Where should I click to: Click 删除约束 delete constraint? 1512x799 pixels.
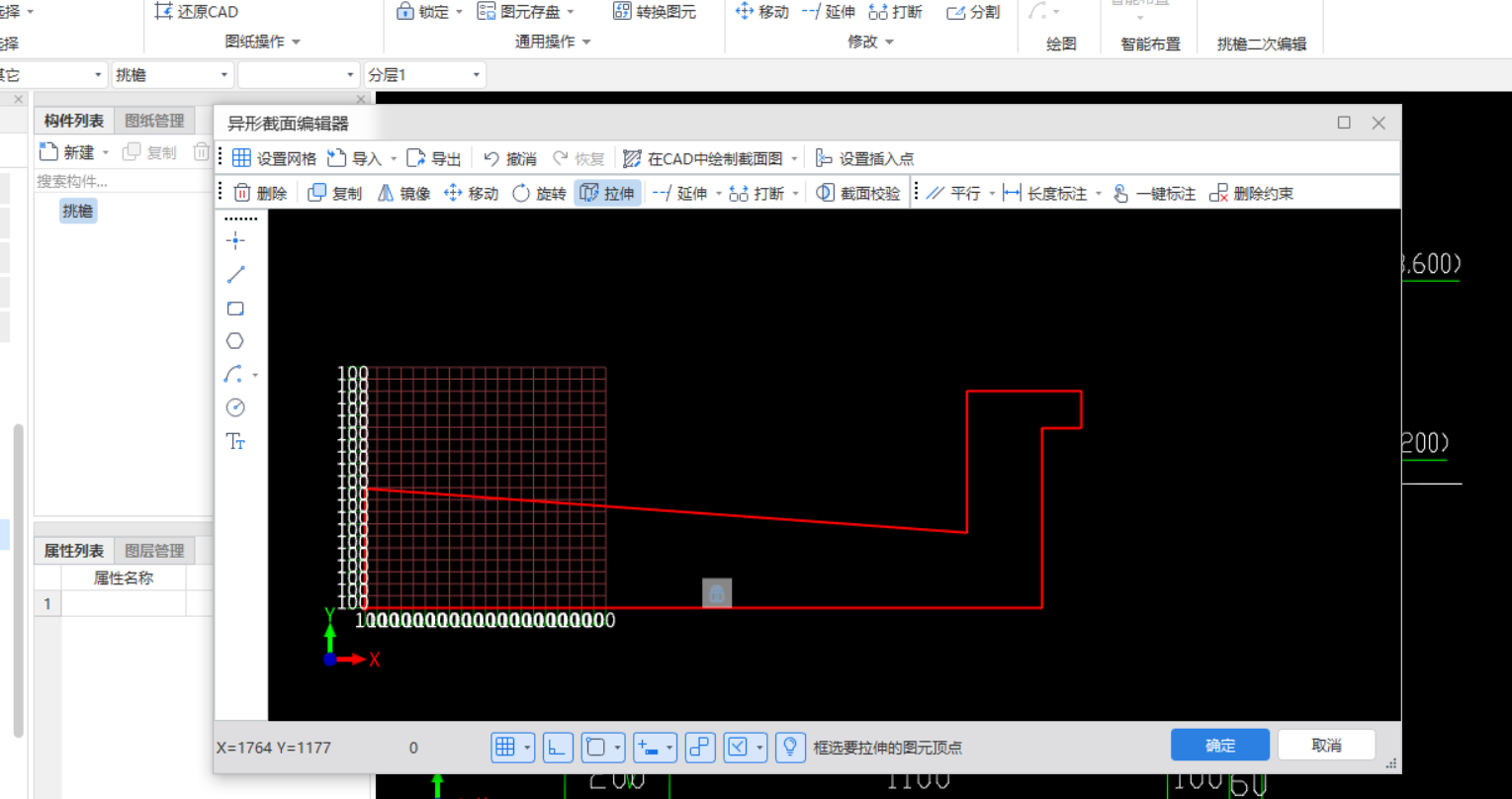pyautogui.click(x=1251, y=193)
